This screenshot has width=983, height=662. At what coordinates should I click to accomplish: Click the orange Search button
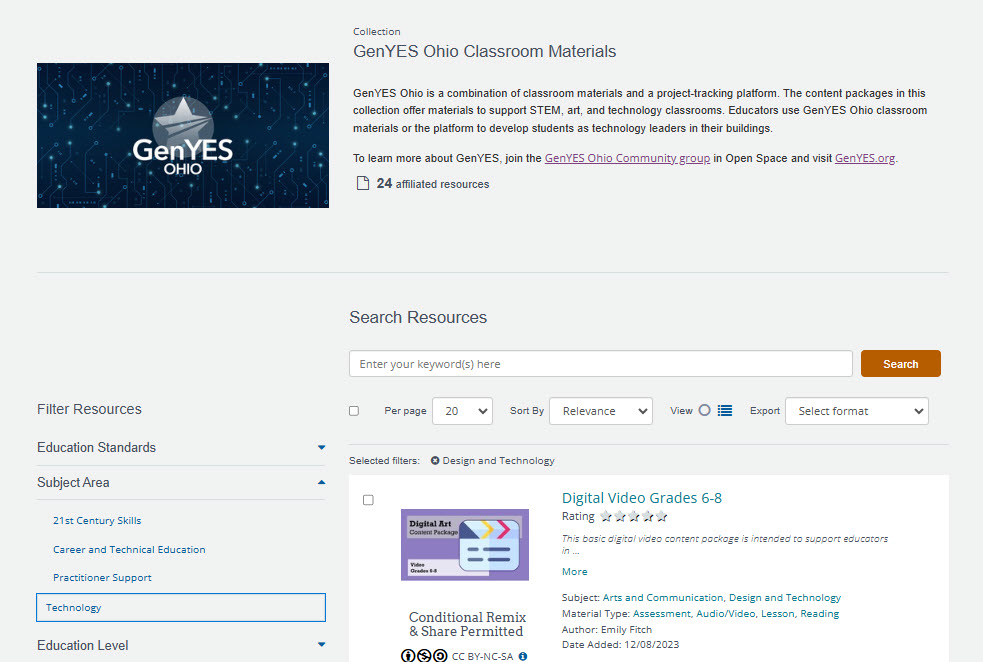point(901,364)
